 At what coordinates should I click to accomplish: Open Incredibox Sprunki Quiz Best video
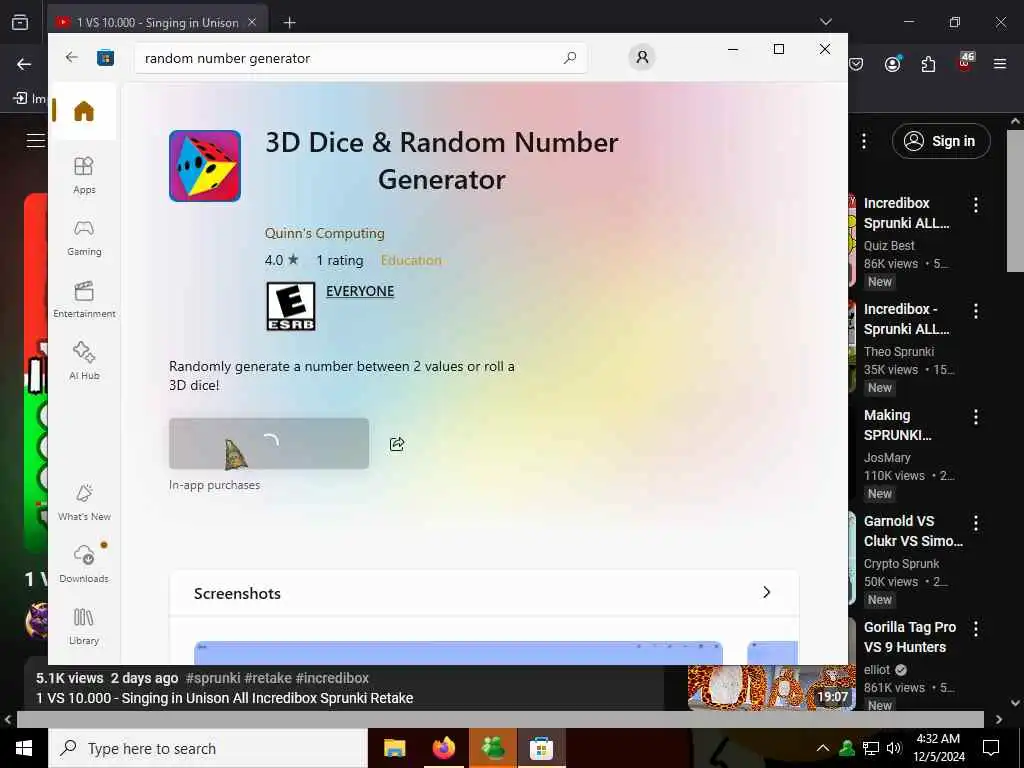pyautogui.click(x=906, y=213)
